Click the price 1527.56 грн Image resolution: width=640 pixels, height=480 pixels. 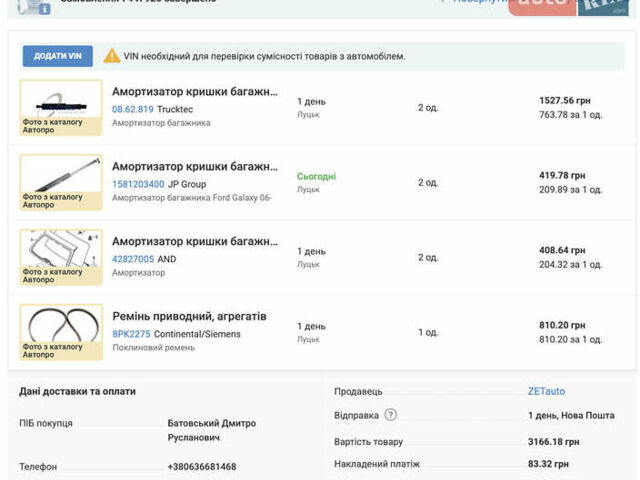(565, 100)
